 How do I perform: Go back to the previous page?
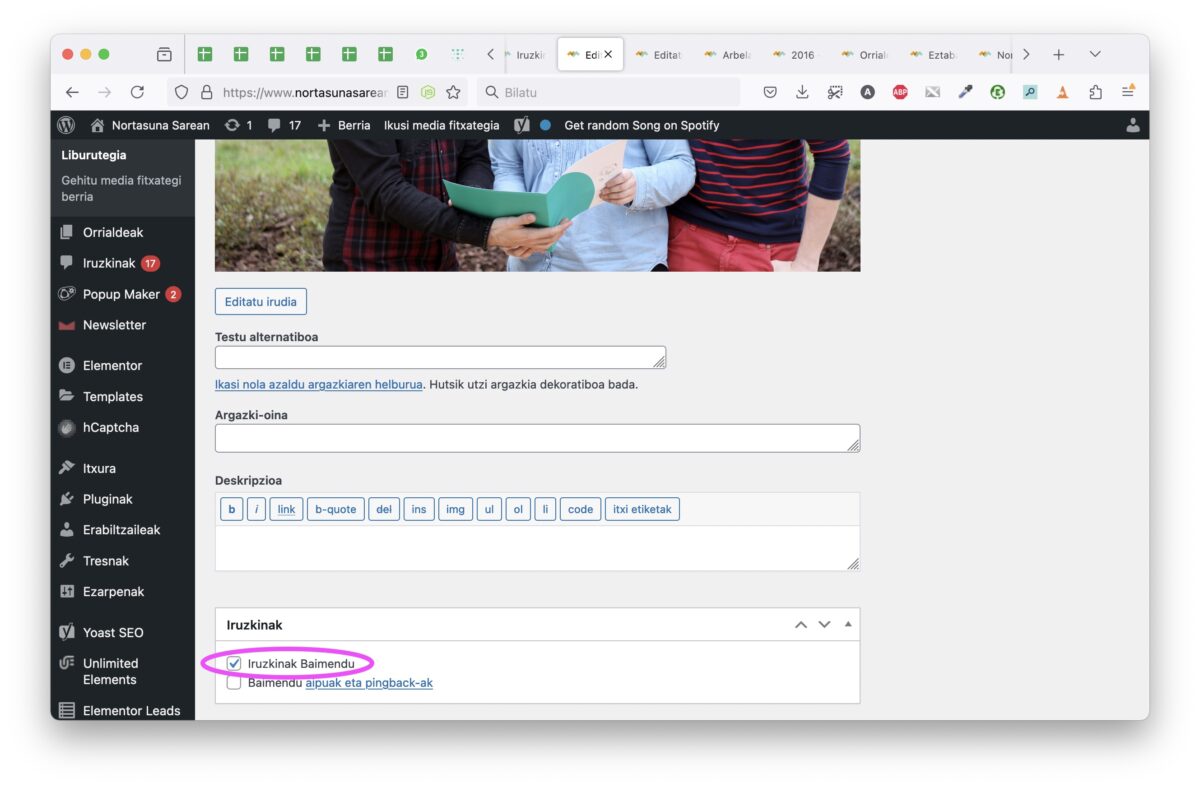tap(72, 92)
